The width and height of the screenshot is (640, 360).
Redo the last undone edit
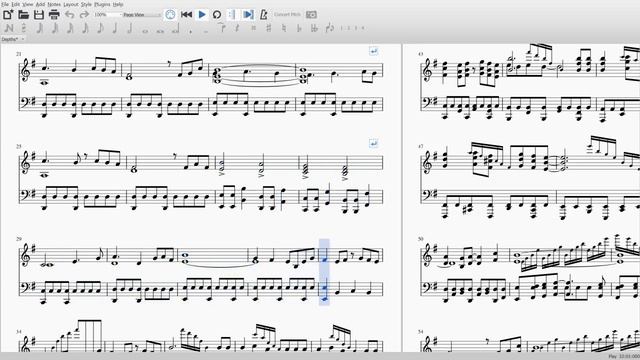pos(84,15)
